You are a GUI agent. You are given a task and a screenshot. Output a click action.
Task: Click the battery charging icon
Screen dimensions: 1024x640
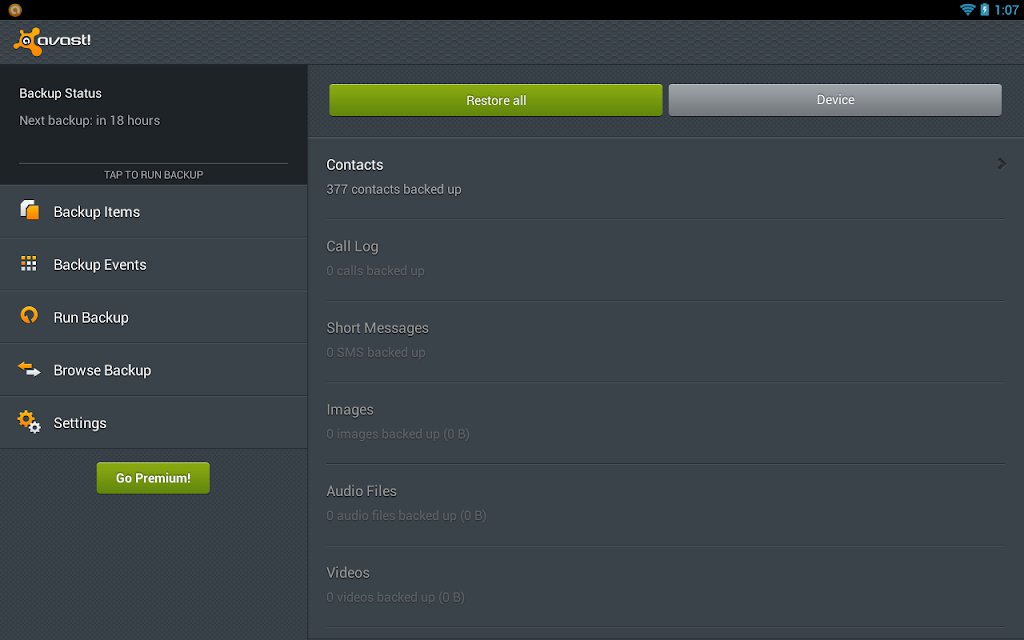coord(984,10)
